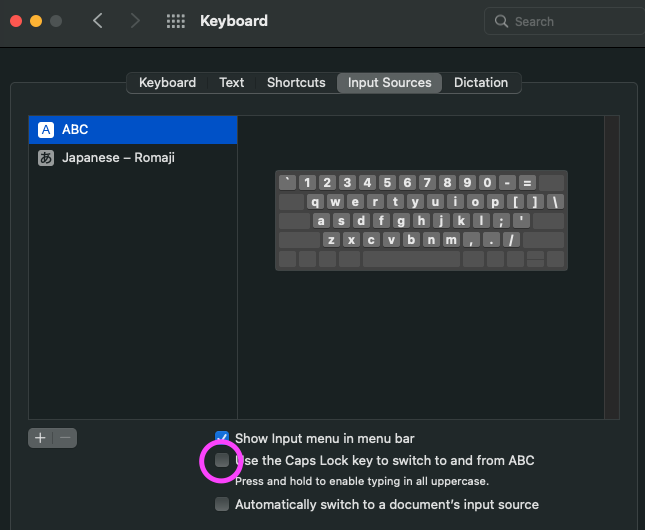Enable Caps Lock key switching to ABC
The width and height of the screenshot is (645, 530).
(x=222, y=461)
